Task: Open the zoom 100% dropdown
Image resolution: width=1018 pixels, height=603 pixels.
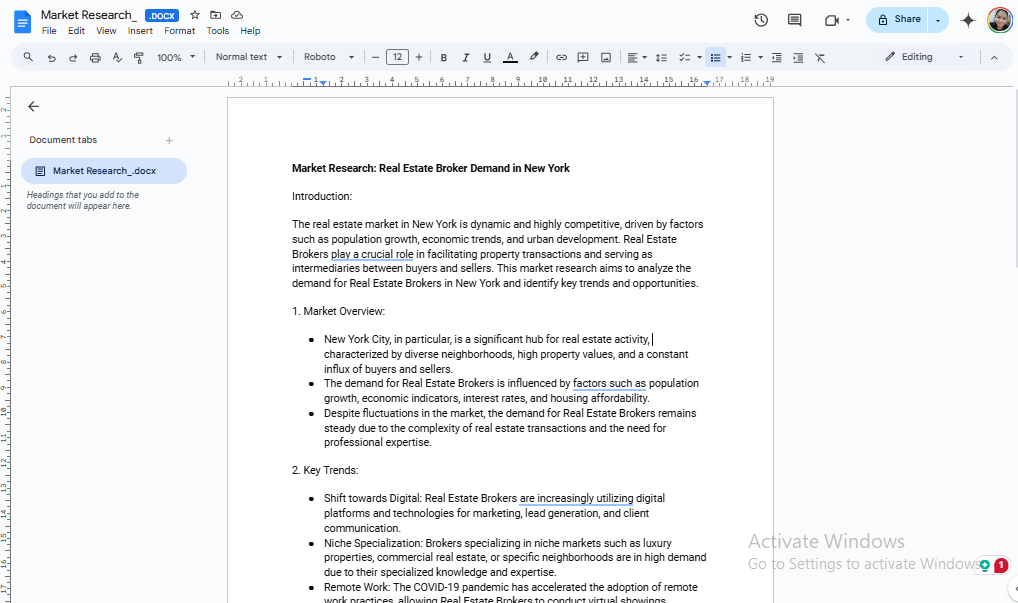Action: click(x=176, y=57)
